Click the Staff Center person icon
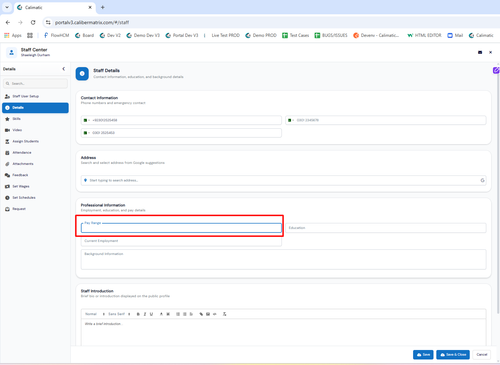 click(12, 52)
